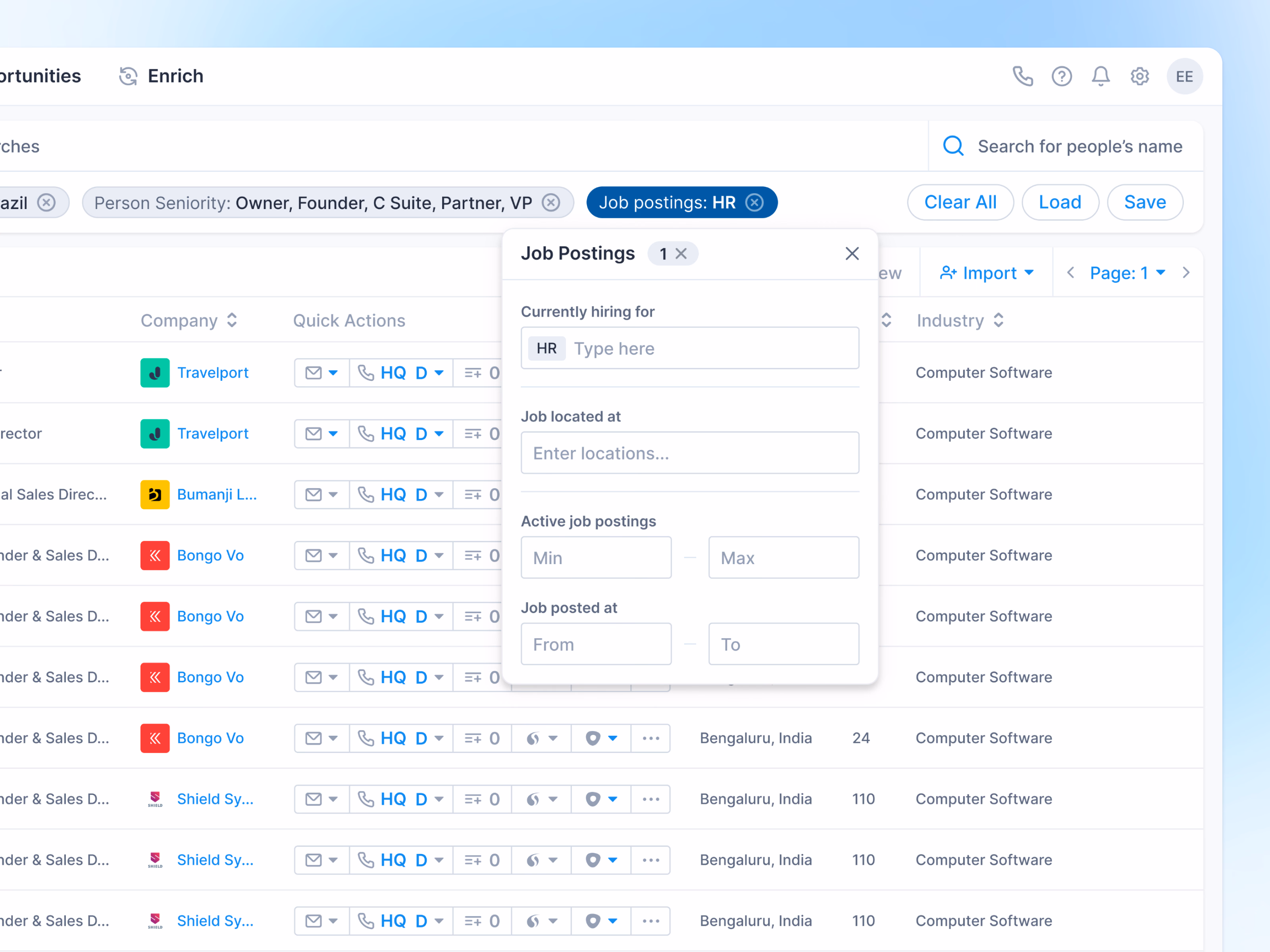
Task: Open notifications bell icon
Action: click(1100, 76)
